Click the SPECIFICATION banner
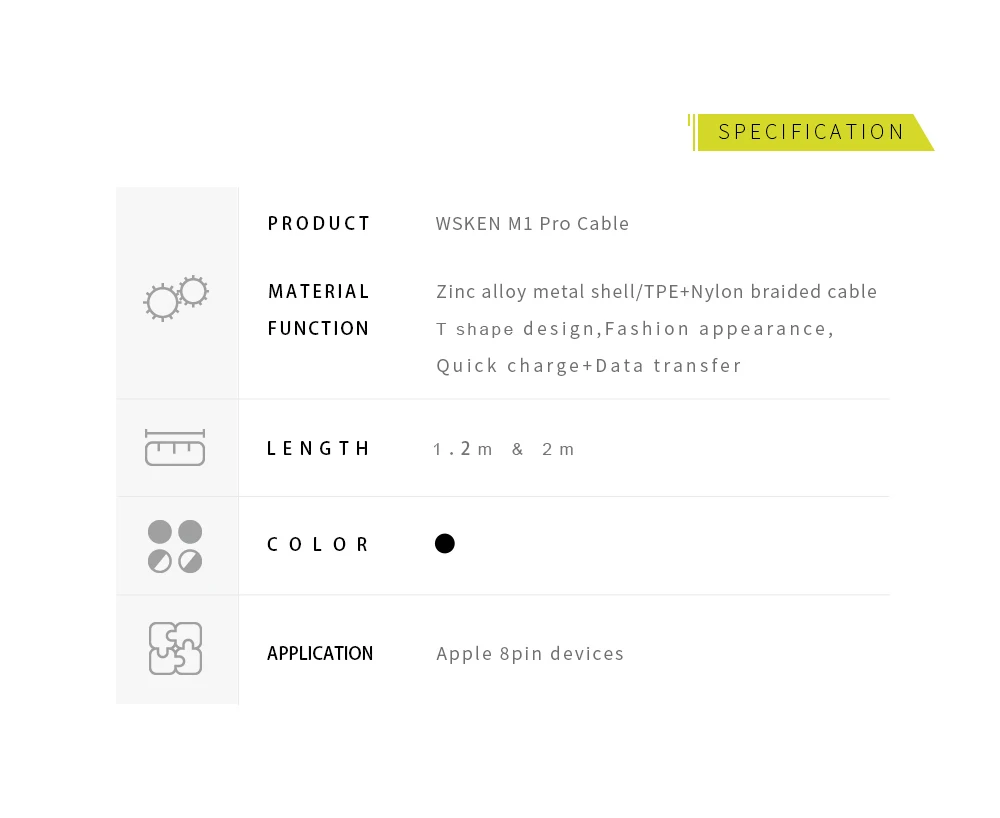 [815, 133]
